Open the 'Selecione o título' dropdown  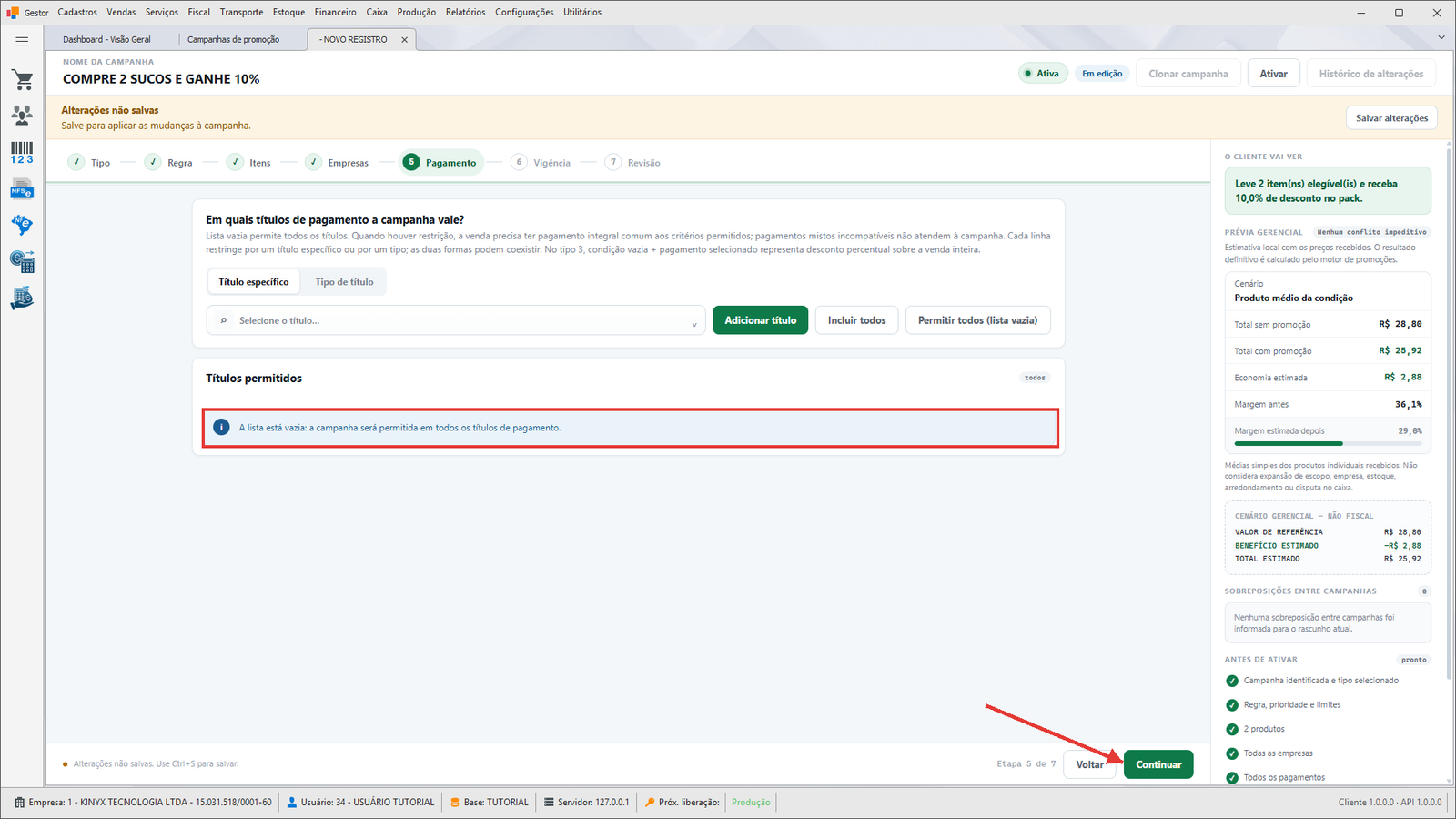click(456, 320)
